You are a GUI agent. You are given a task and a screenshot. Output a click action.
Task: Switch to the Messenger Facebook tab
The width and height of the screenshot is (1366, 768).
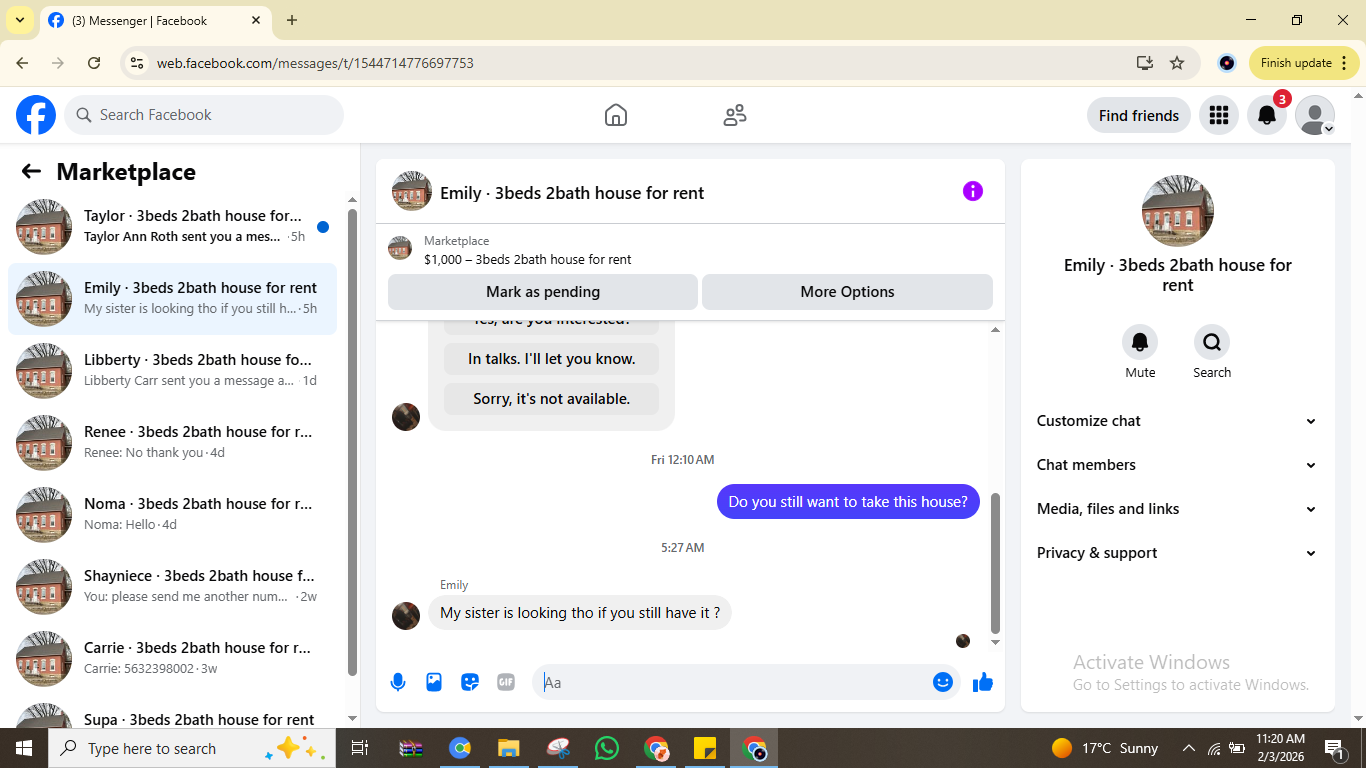tap(155, 20)
